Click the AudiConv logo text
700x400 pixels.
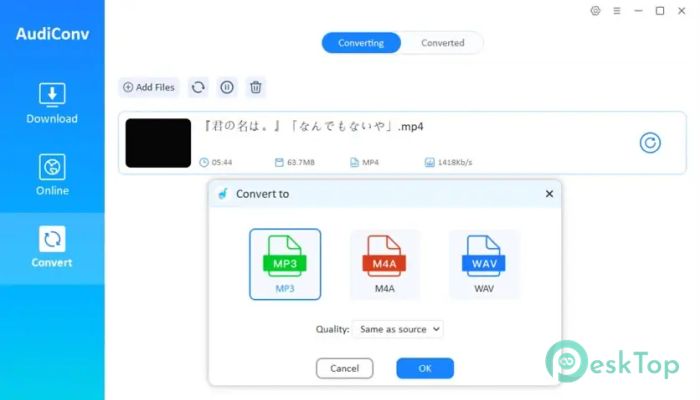click(52, 34)
